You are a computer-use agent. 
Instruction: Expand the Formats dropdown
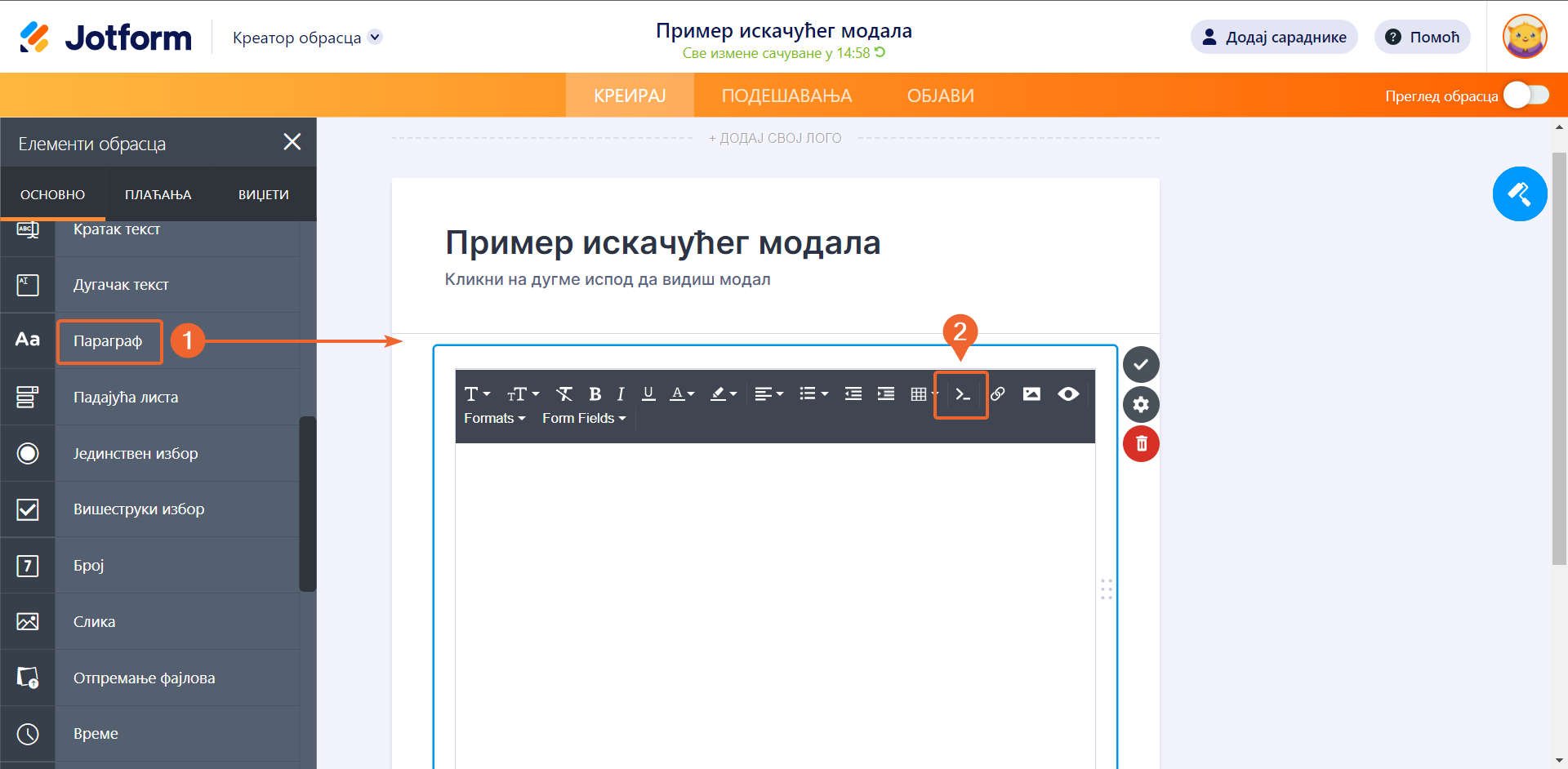[494, 418]
